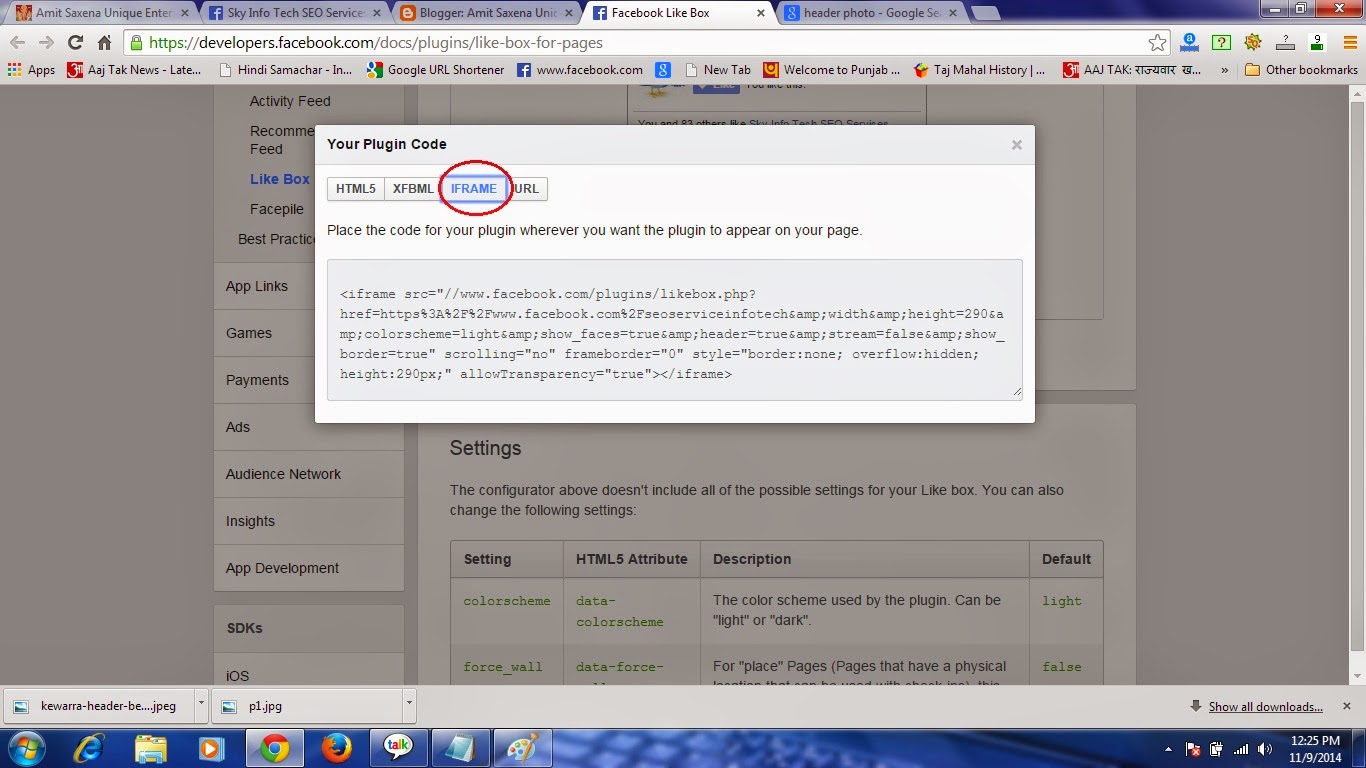Show hidden system tray icons

coord(1170,749)
